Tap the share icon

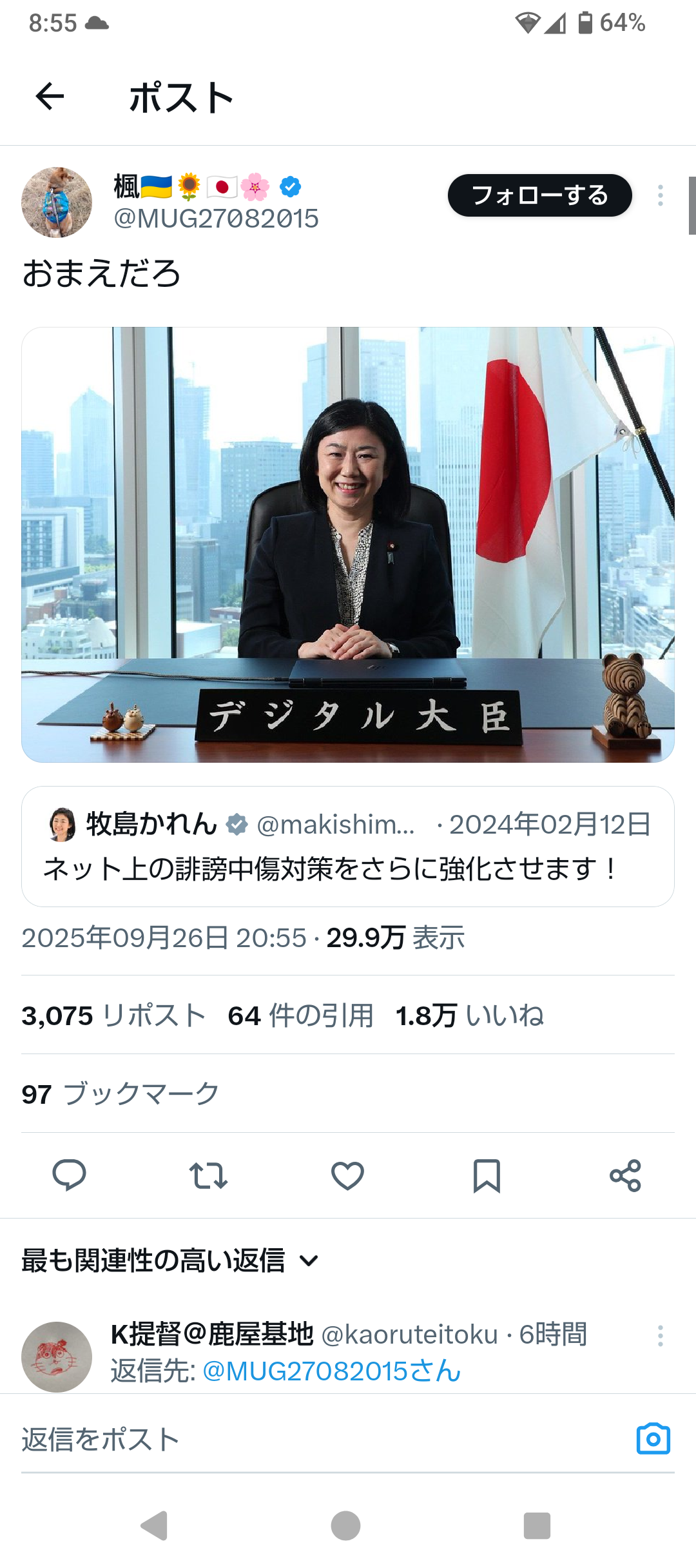(626, 1175)
